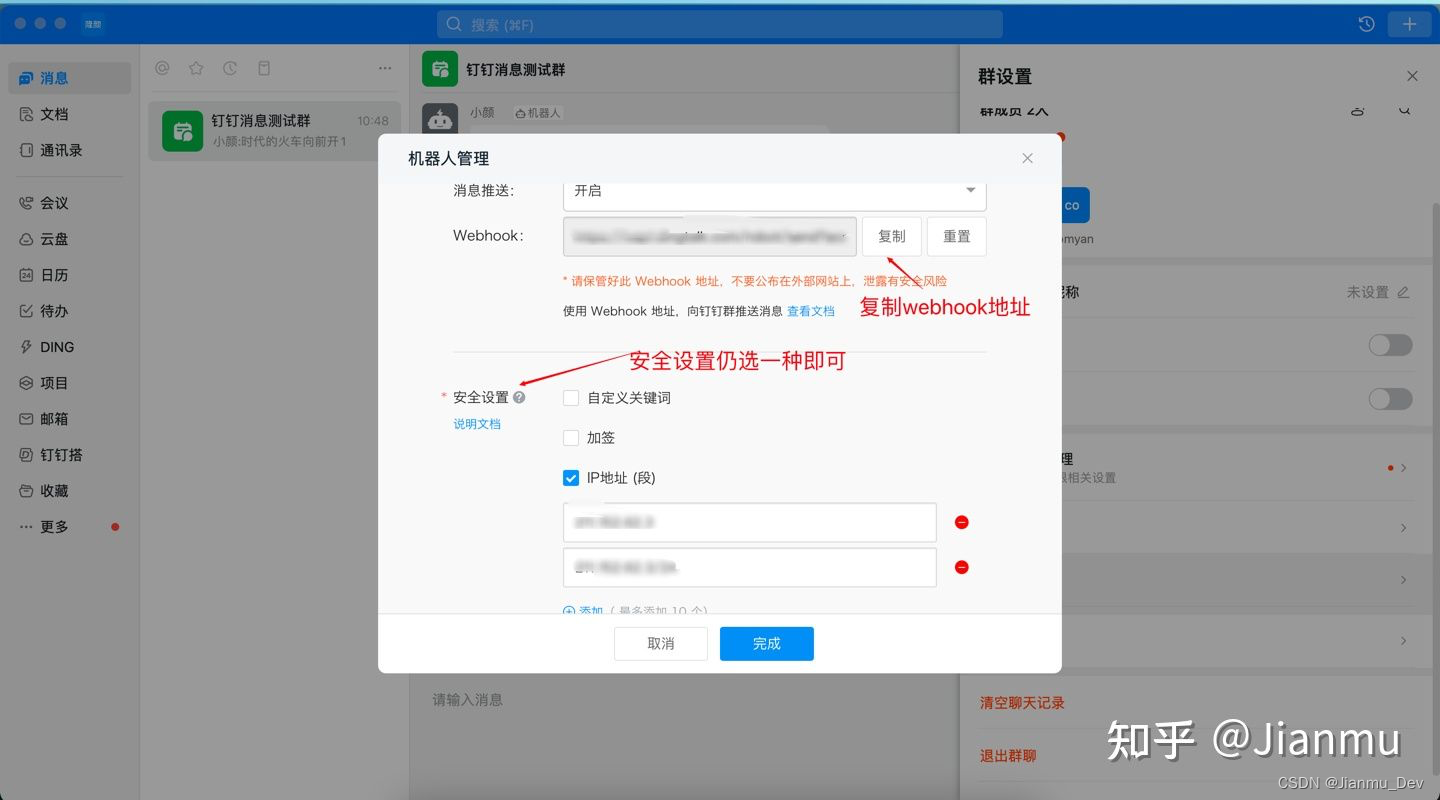
Task: Click the @ mentions filter icon
Action: (x=162, y=68)
